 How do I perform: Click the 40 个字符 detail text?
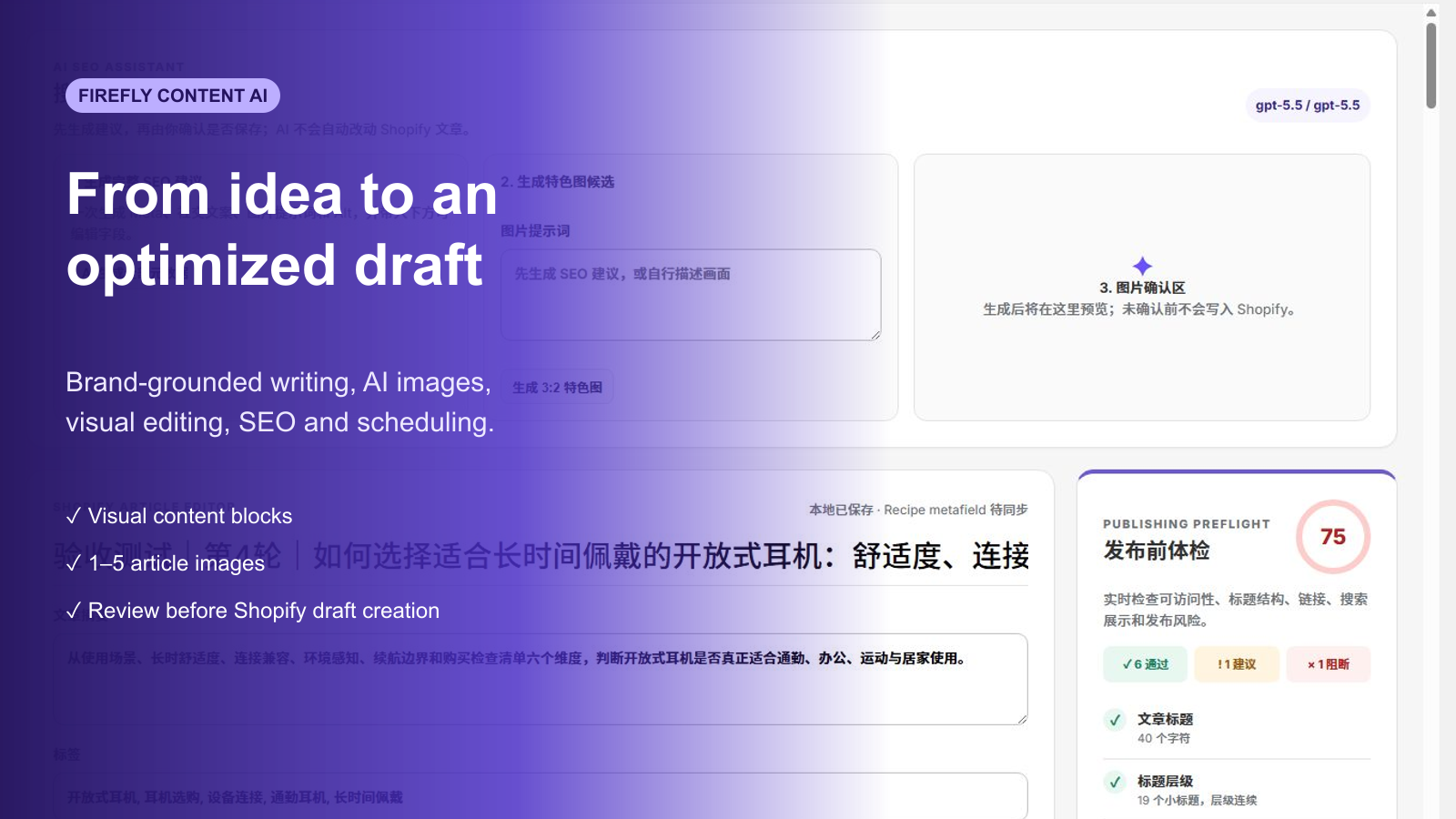pos(1164,738)
